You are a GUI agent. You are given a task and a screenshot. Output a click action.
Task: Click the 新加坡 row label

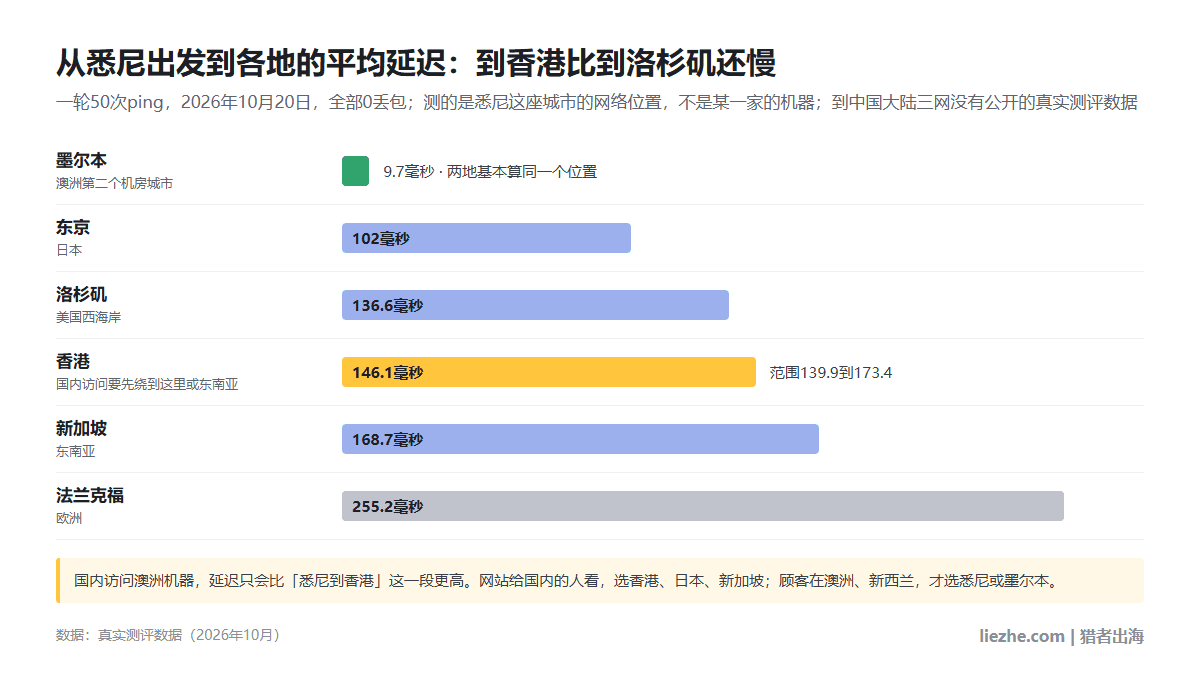pyautogui.click(x=82, y=428)
